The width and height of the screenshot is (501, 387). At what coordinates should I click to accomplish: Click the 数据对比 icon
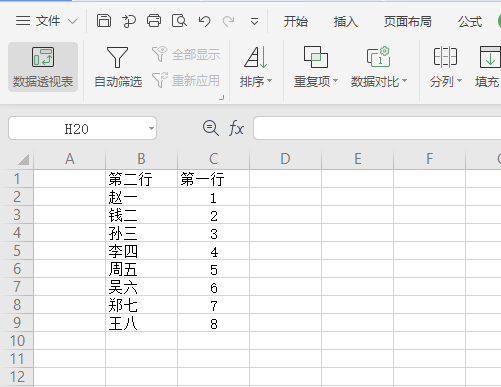[x=379, y=57]
